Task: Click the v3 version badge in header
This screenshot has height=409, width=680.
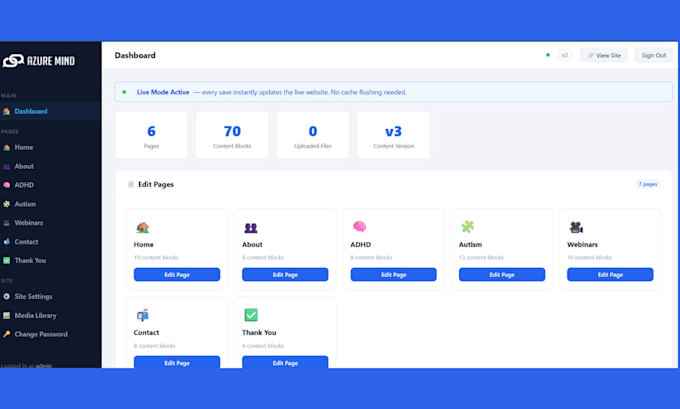Action: [x=565, y=55]
